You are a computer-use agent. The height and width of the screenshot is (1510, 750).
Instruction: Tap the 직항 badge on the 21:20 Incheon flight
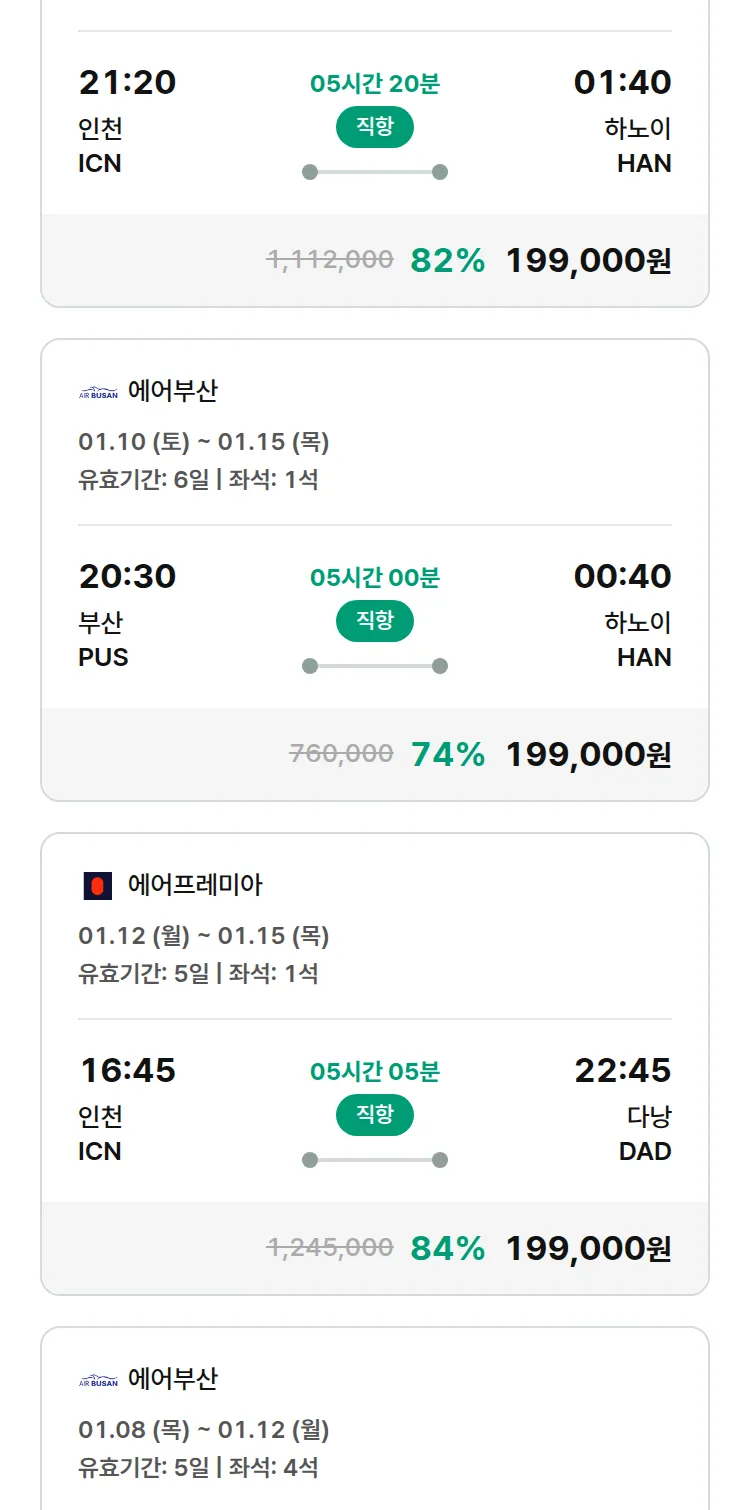click(375, 127)
